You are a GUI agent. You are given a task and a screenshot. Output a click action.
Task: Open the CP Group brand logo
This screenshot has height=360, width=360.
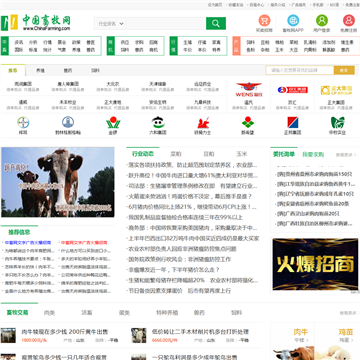[x=336, y=90]
